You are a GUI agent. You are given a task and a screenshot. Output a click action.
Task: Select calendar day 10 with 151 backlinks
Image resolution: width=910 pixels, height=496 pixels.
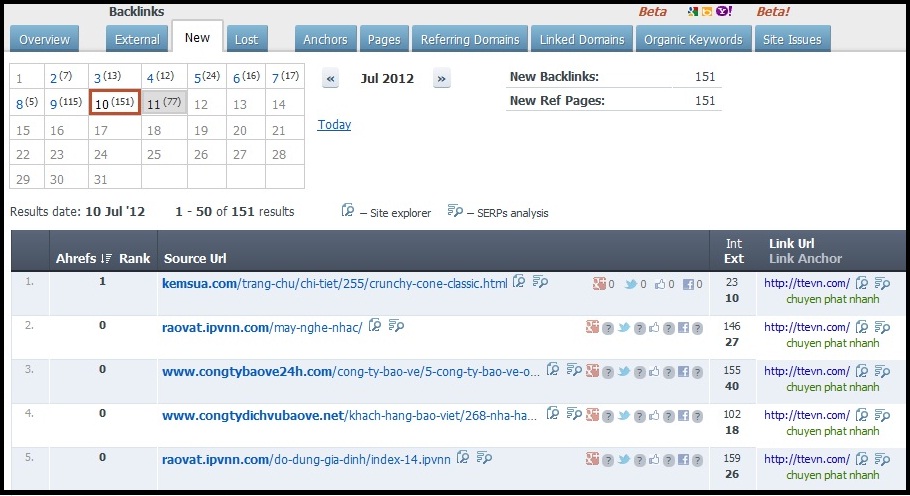coord(115,102)
